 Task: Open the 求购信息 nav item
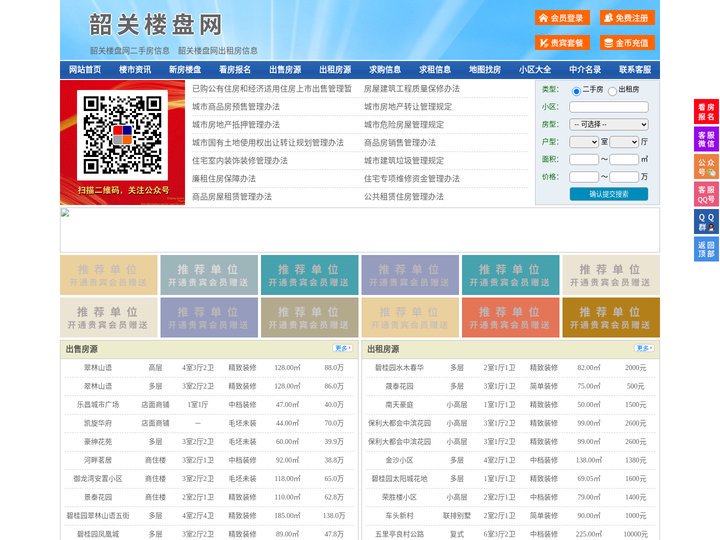click(385, 70)
